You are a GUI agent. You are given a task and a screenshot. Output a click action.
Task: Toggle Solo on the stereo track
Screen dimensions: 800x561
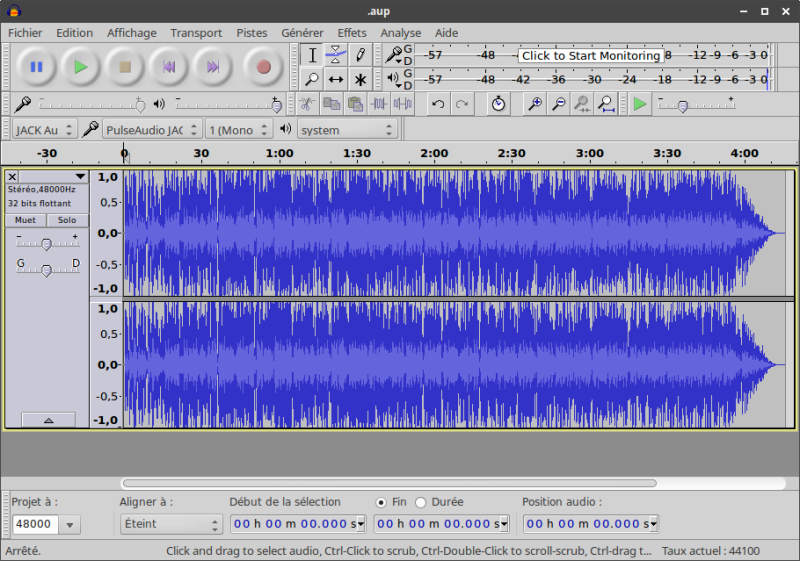point(67,220)
